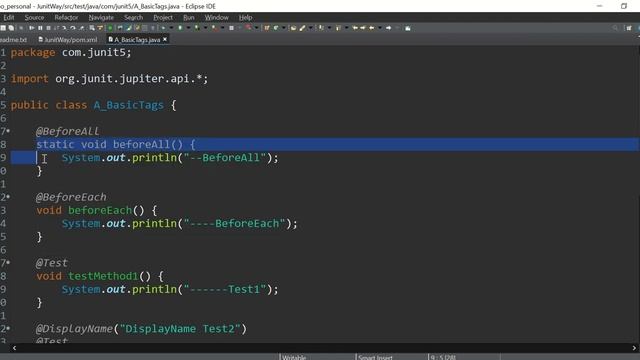640x360 pixels.
Task: Click the Terminate (stop) debug icon
Action: click(x=48, y=28)
